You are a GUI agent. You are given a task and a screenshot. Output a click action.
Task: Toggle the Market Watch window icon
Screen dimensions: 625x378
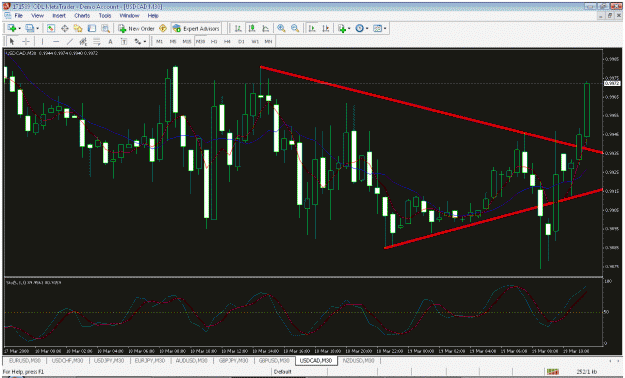pyautogui.click(x=51, y=28)
